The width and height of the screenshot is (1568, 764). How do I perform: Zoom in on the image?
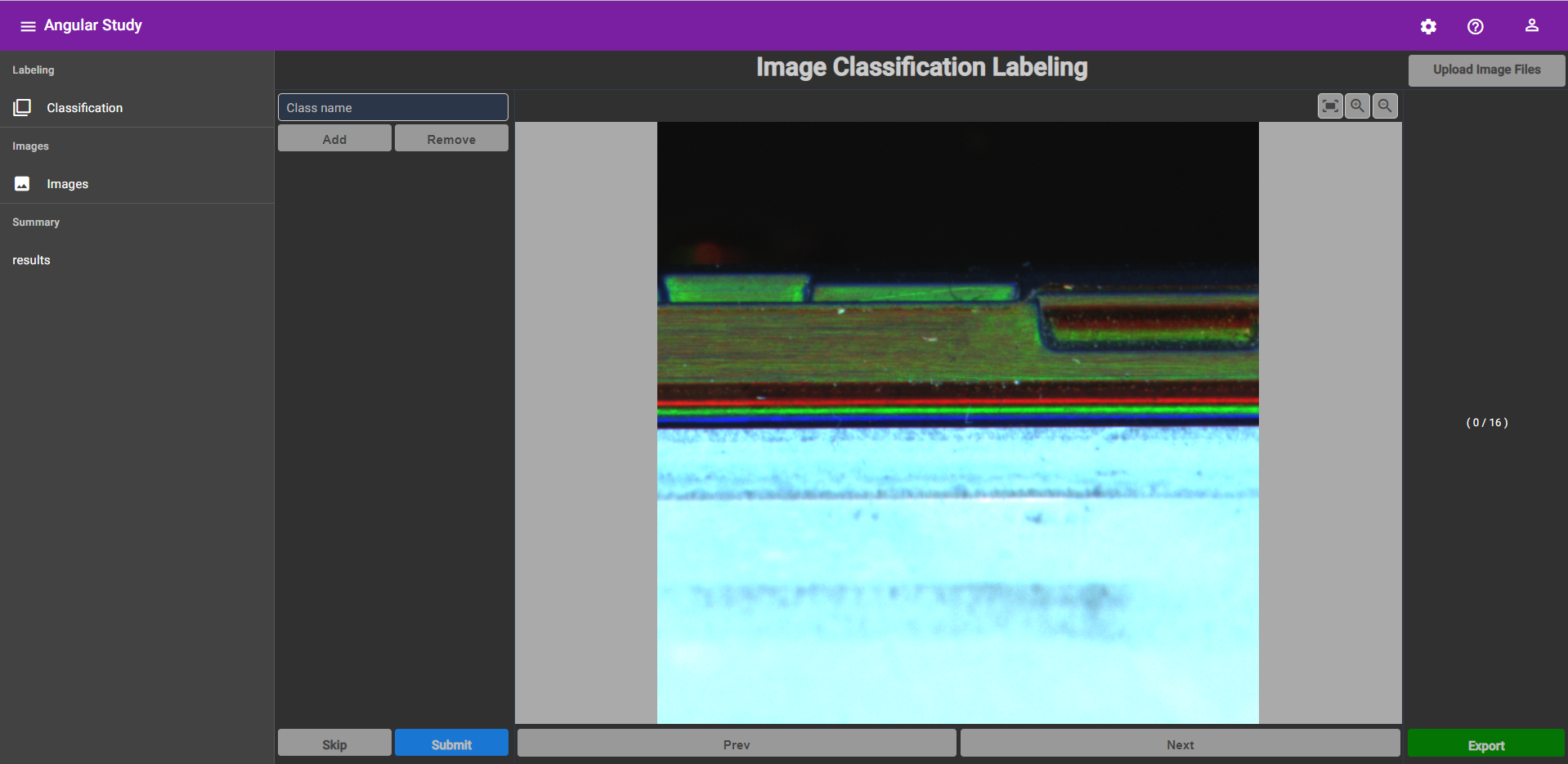pyautogui.click(x=1357, y=106)
